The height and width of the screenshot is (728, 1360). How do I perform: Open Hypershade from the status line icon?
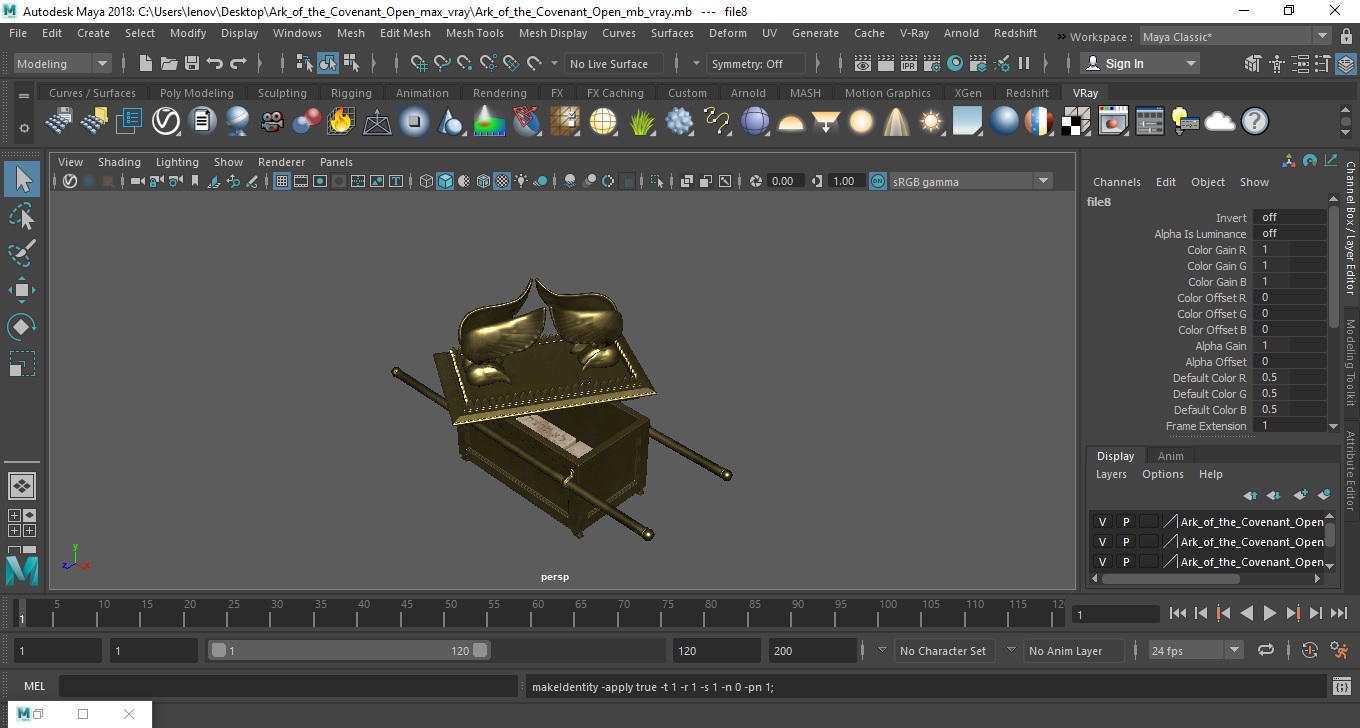(x=955, y=63)
